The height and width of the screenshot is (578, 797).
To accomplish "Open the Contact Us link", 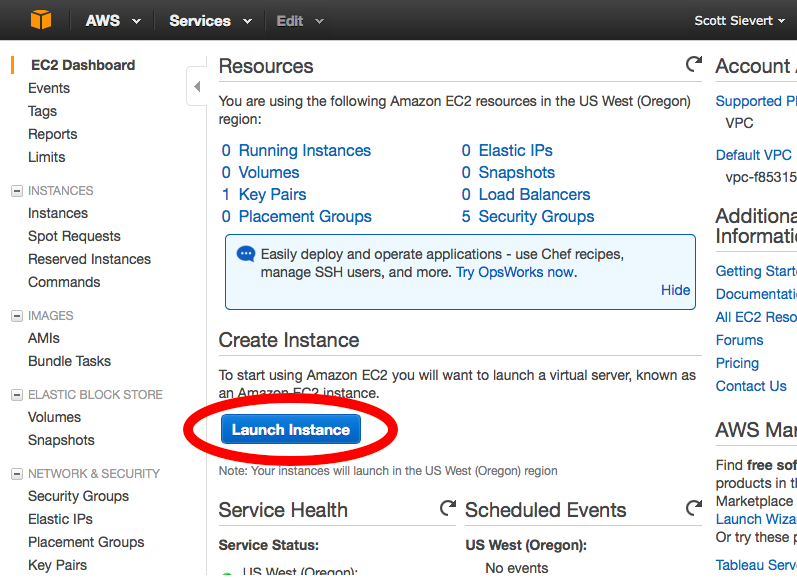I will 751,386.
